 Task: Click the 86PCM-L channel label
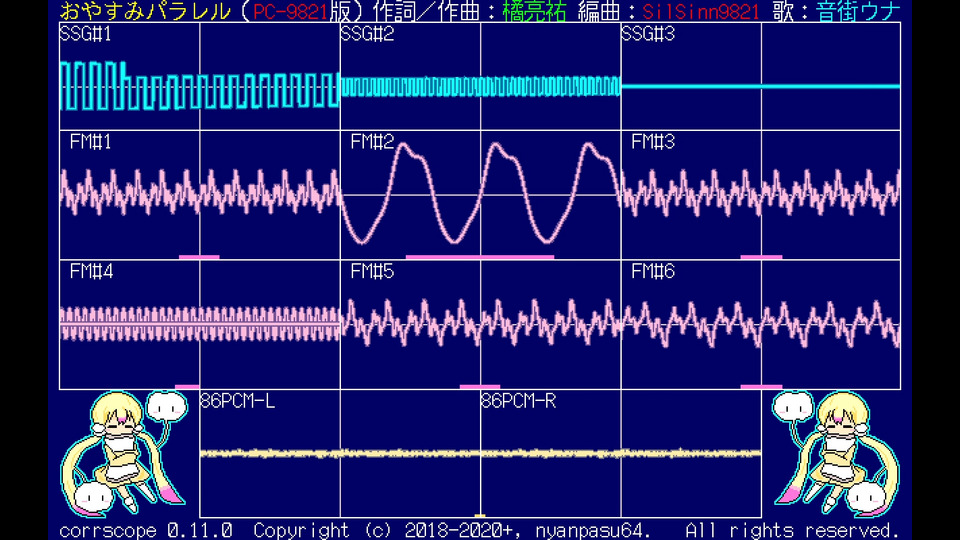238,401
